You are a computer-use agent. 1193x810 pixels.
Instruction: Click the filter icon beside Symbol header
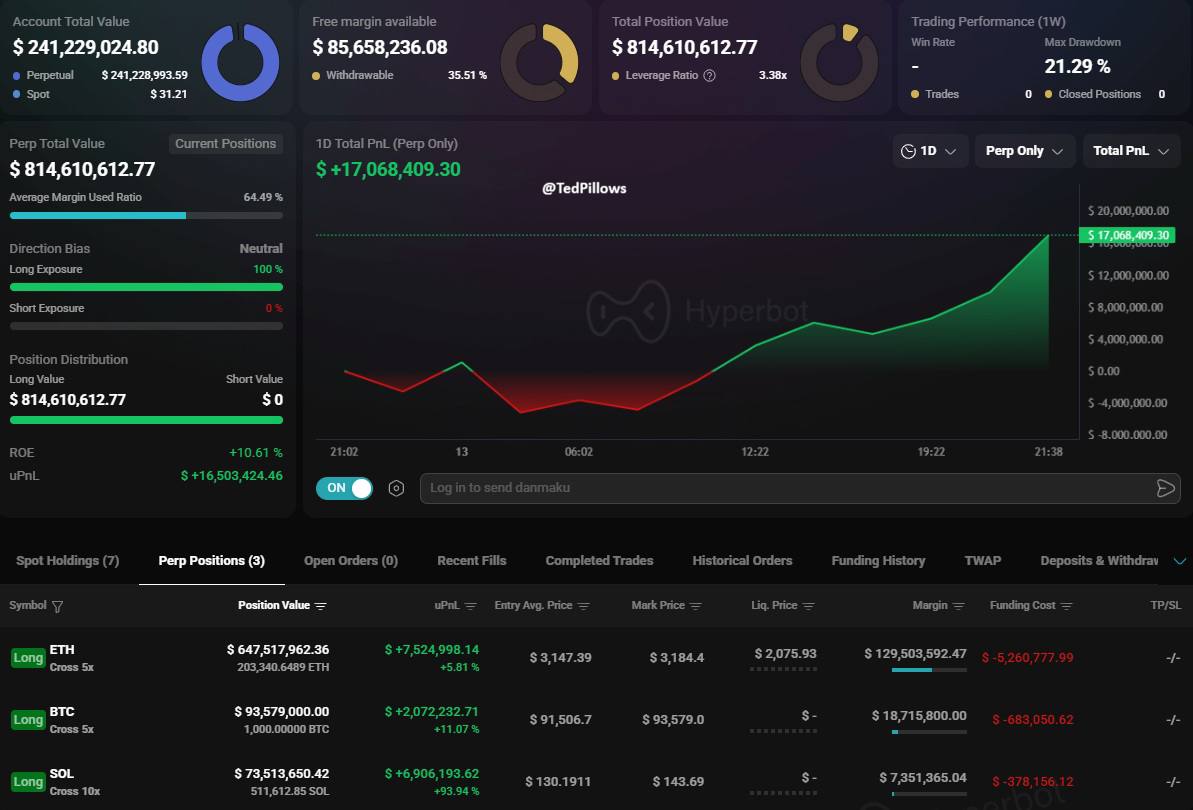tap(57, 606)
